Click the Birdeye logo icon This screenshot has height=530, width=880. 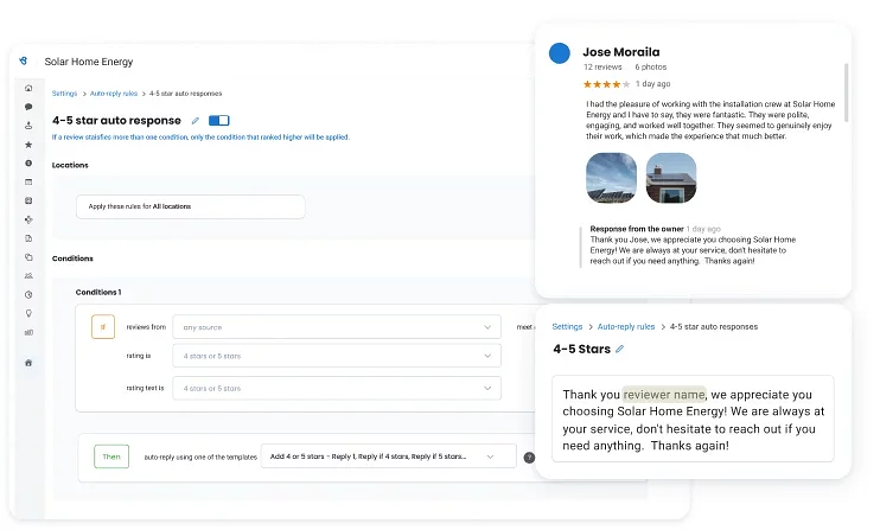click(24, 61)
